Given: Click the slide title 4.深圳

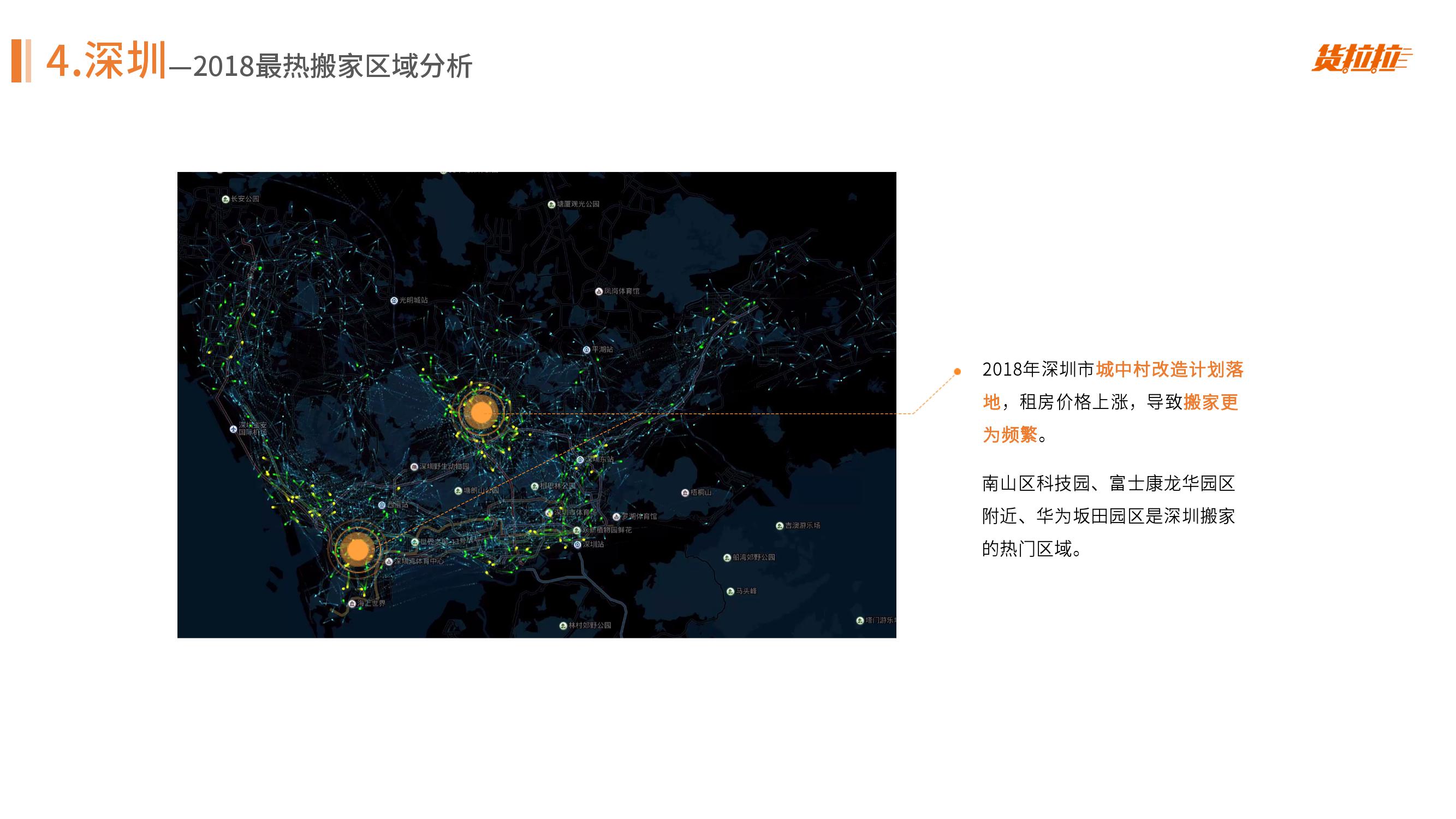Looking at the screenshot, I should point(106,61).
